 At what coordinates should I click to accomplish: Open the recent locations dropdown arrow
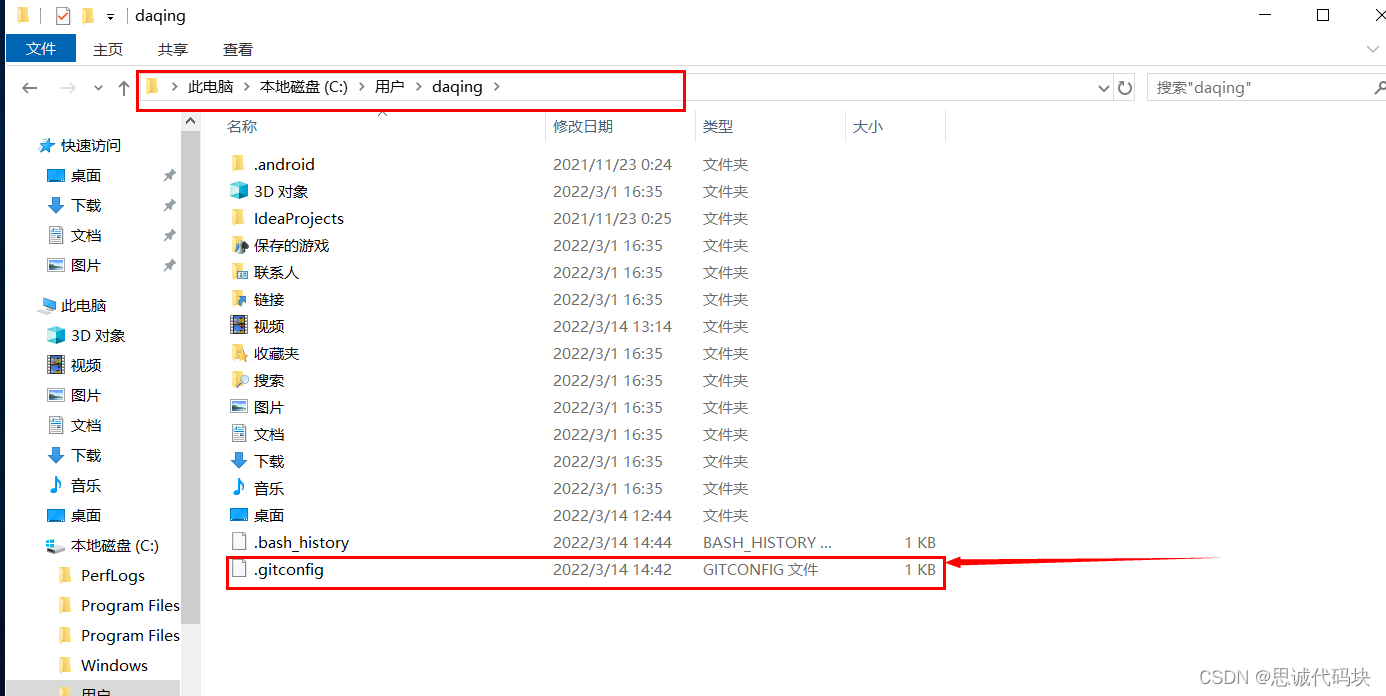tap(98, 88)
